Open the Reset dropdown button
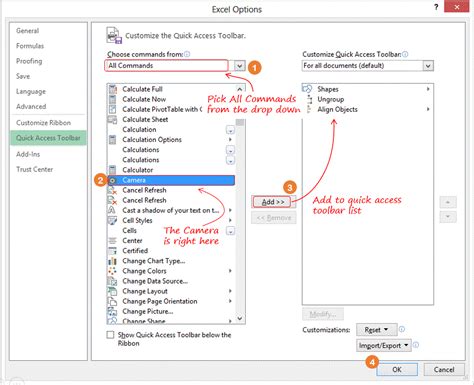 [377, 330]
